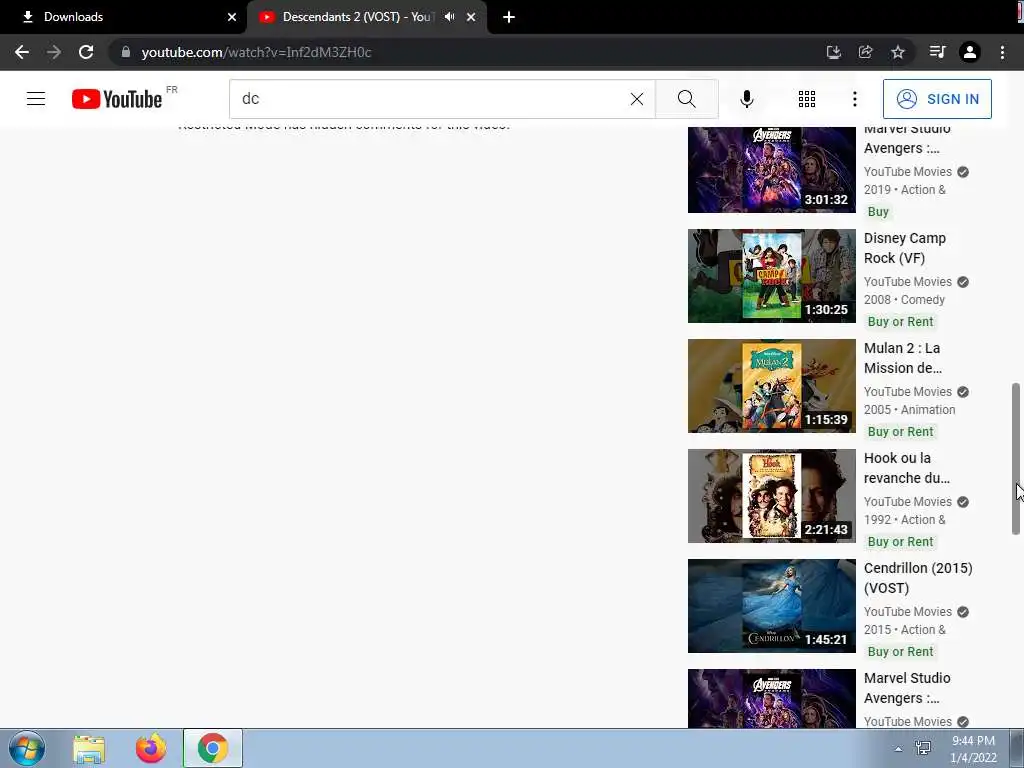The width and height of the screenshot is (1024, 768).
Task: Install app icon in address bar
Action: click(x=833, y=52)
